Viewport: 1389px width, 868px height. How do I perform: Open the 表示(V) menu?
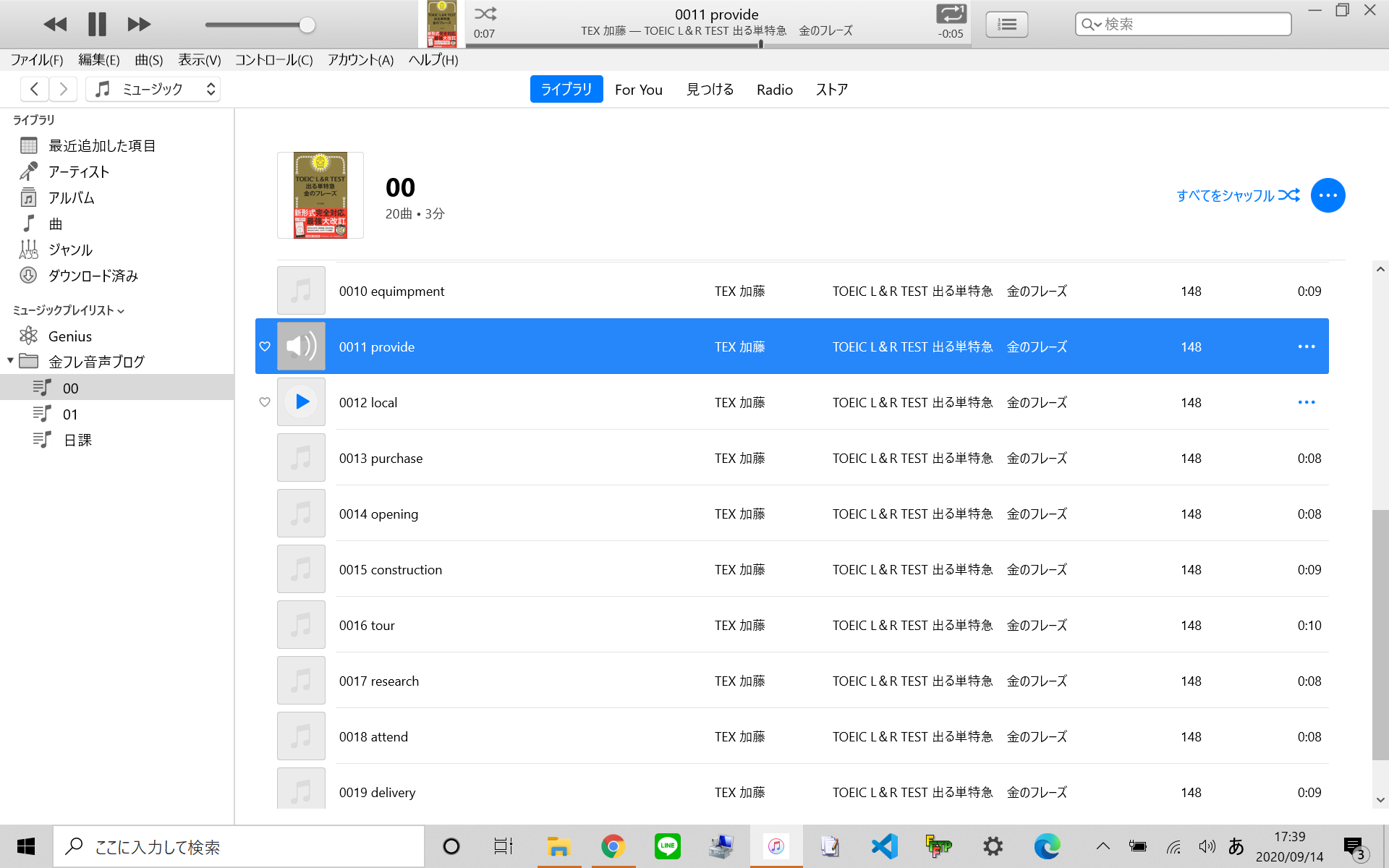pyautogui.click(x=200, y=60)
